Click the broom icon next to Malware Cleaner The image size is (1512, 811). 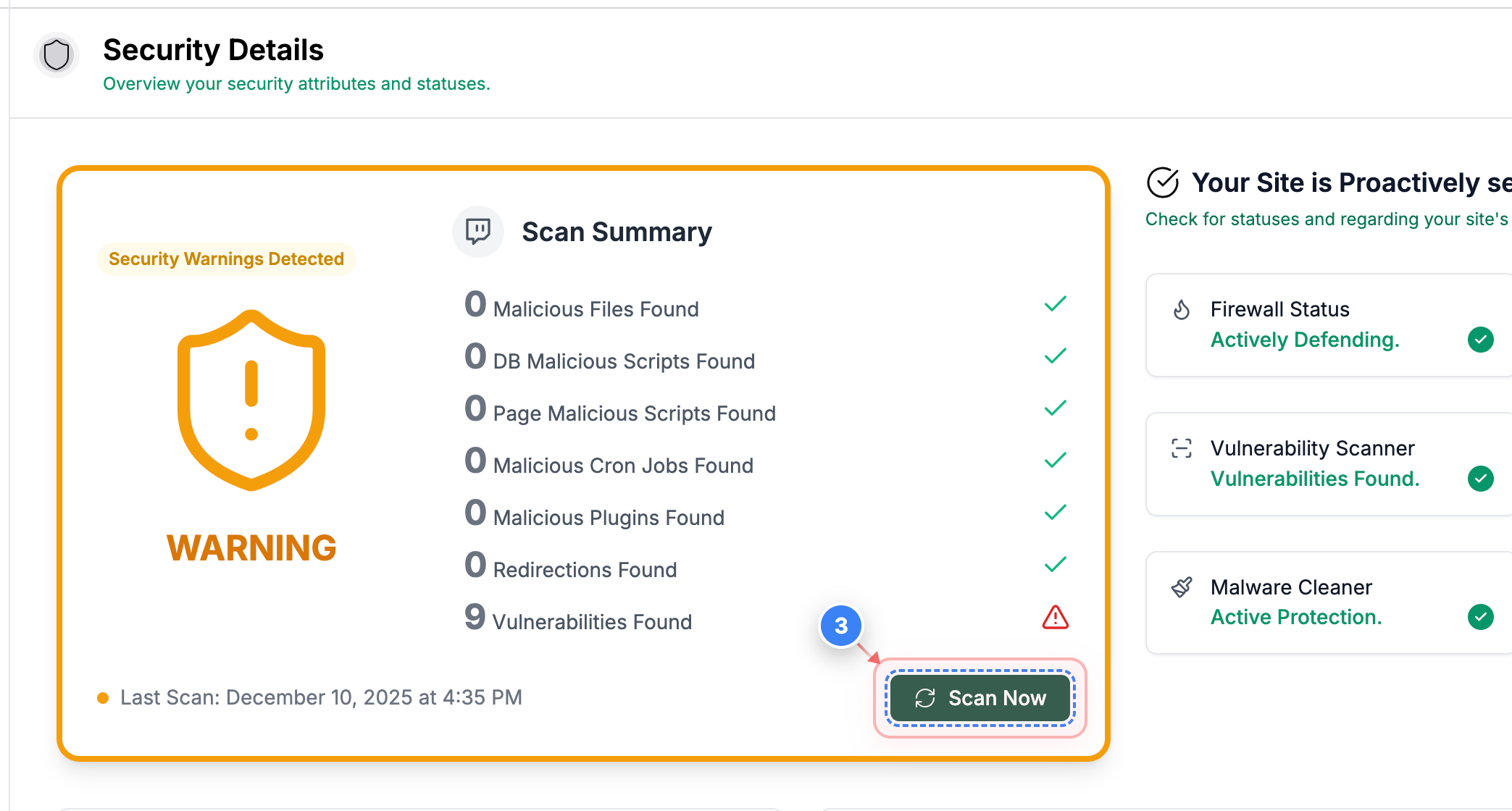click(x=1182, y=587)
